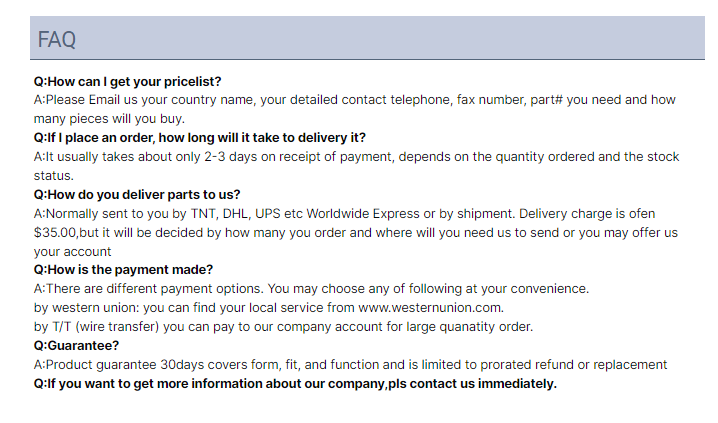Click the contact us immediately line
This screenshot has height=423, width=718.
coord(295,384)
